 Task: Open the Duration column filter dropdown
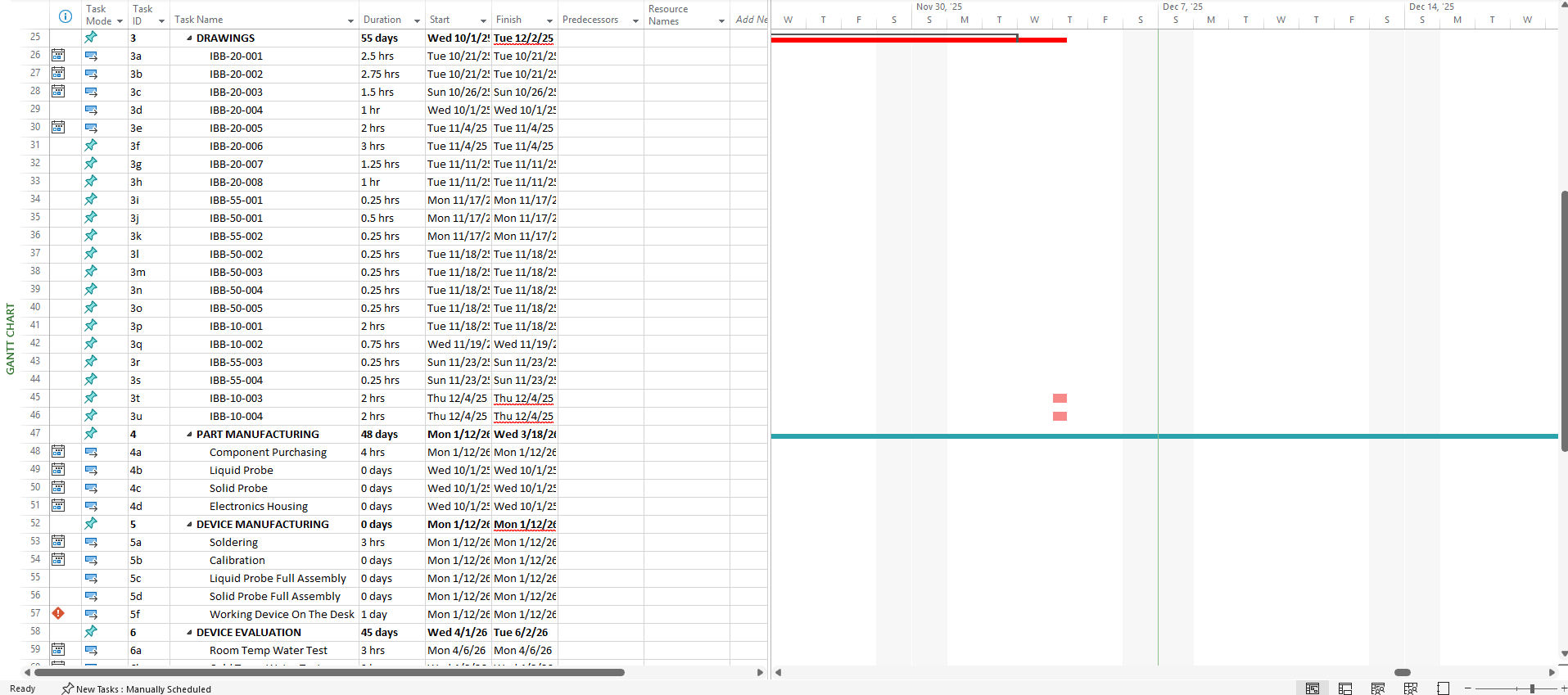click(417, 20)
